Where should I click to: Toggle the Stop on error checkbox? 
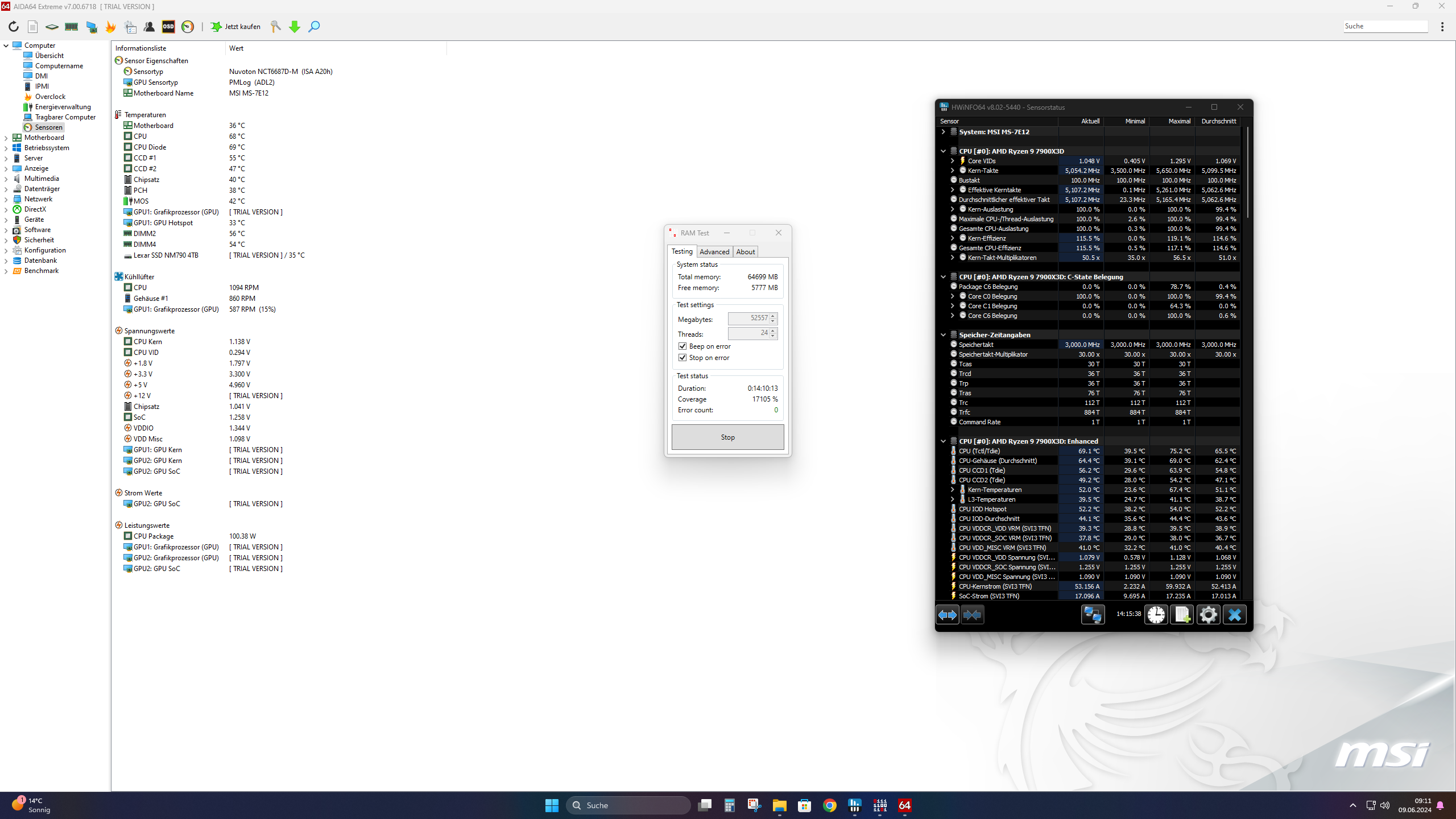(x=682, y=358)
